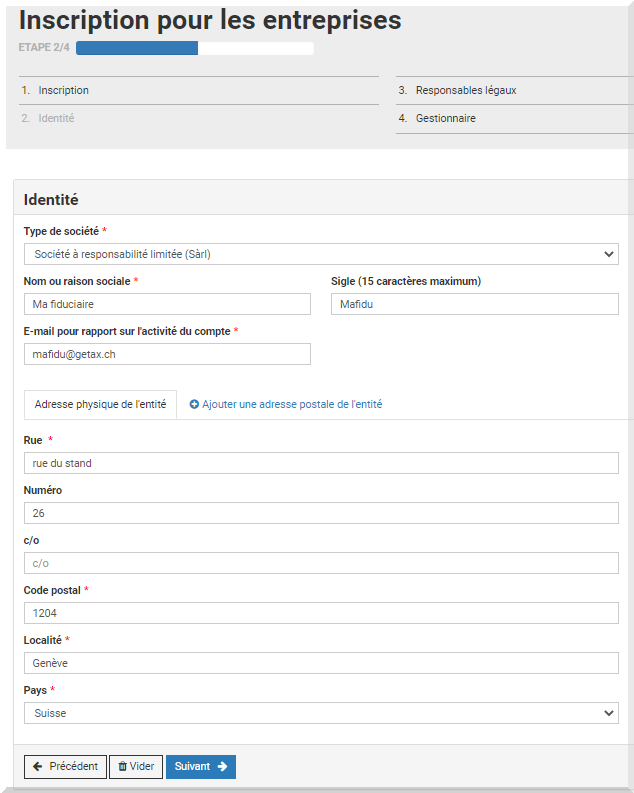The height and width of the screenshot is (793, 634).
Task: Click the Nom ou raison sociale field
Action: (167, 304)
